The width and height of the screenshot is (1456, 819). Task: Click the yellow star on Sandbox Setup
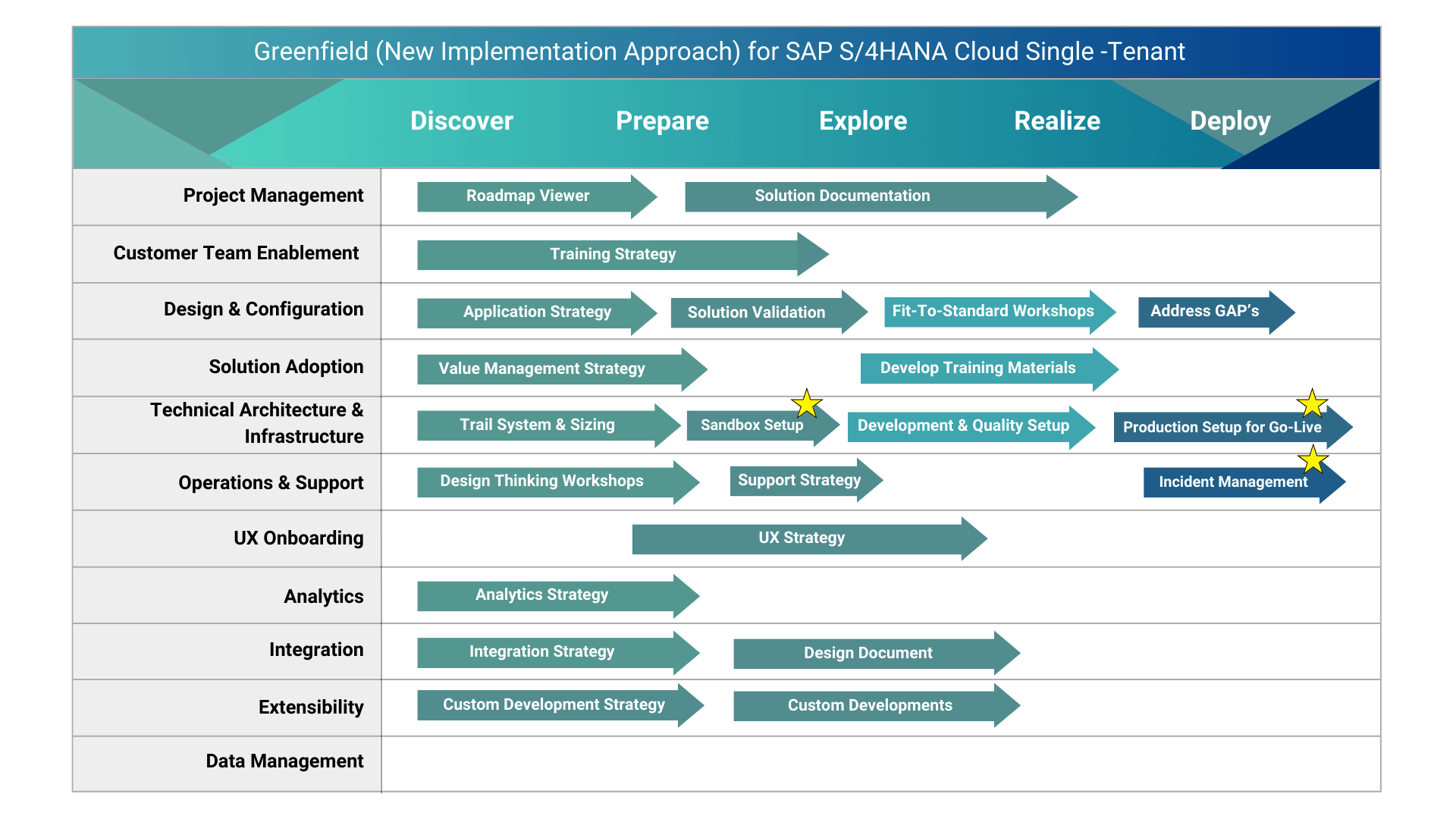[x=807, y=404]
